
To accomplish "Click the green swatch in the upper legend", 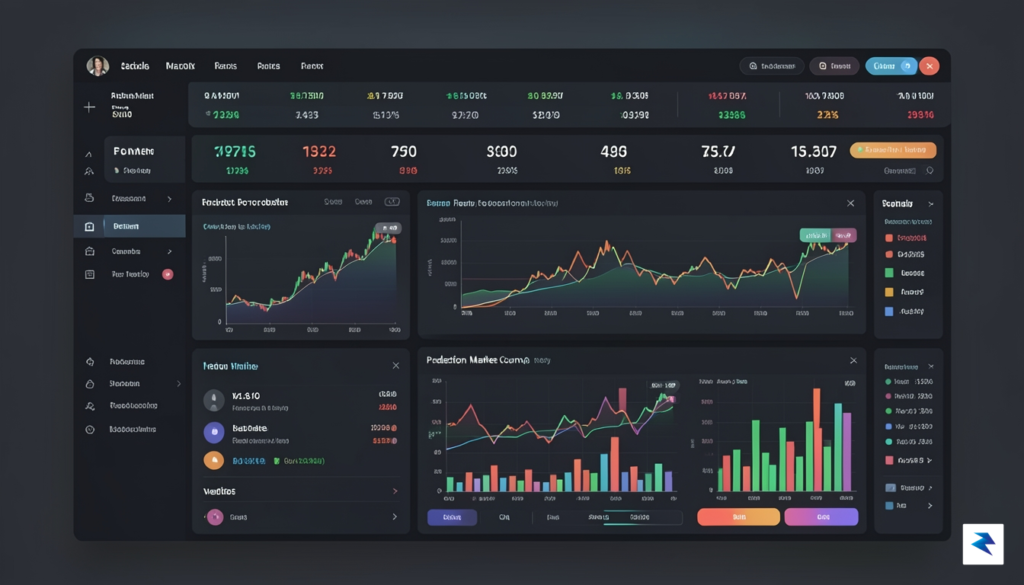I will [x=889, y=273].
